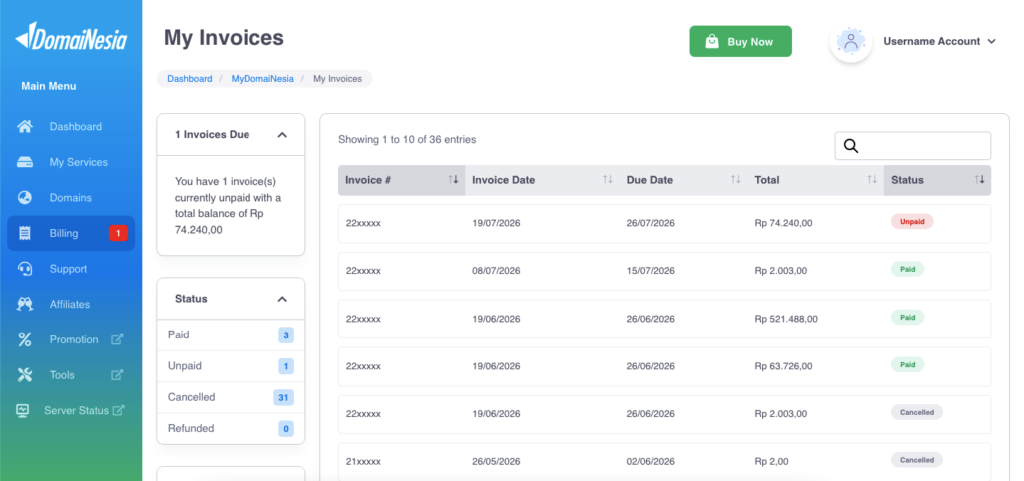Click the Tools wrench icon
Image resolution: width=1024 pixels, height=481 pixels.
click(25, 375)
